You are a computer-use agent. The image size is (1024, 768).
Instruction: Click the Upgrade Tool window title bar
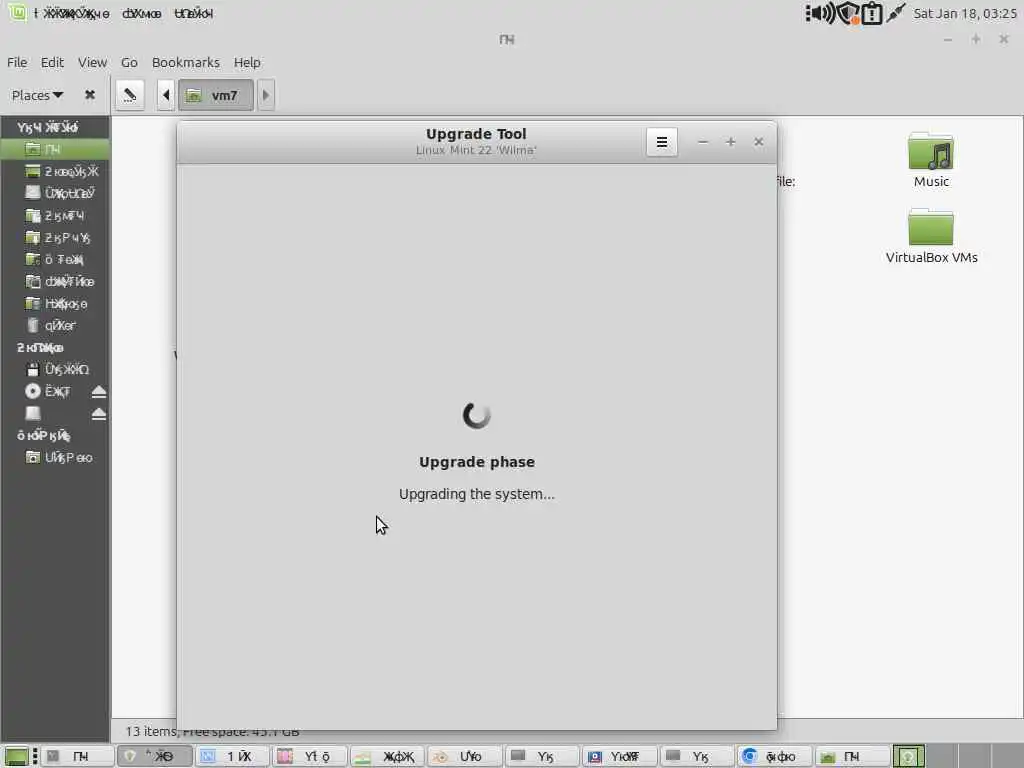pos(476,142)
